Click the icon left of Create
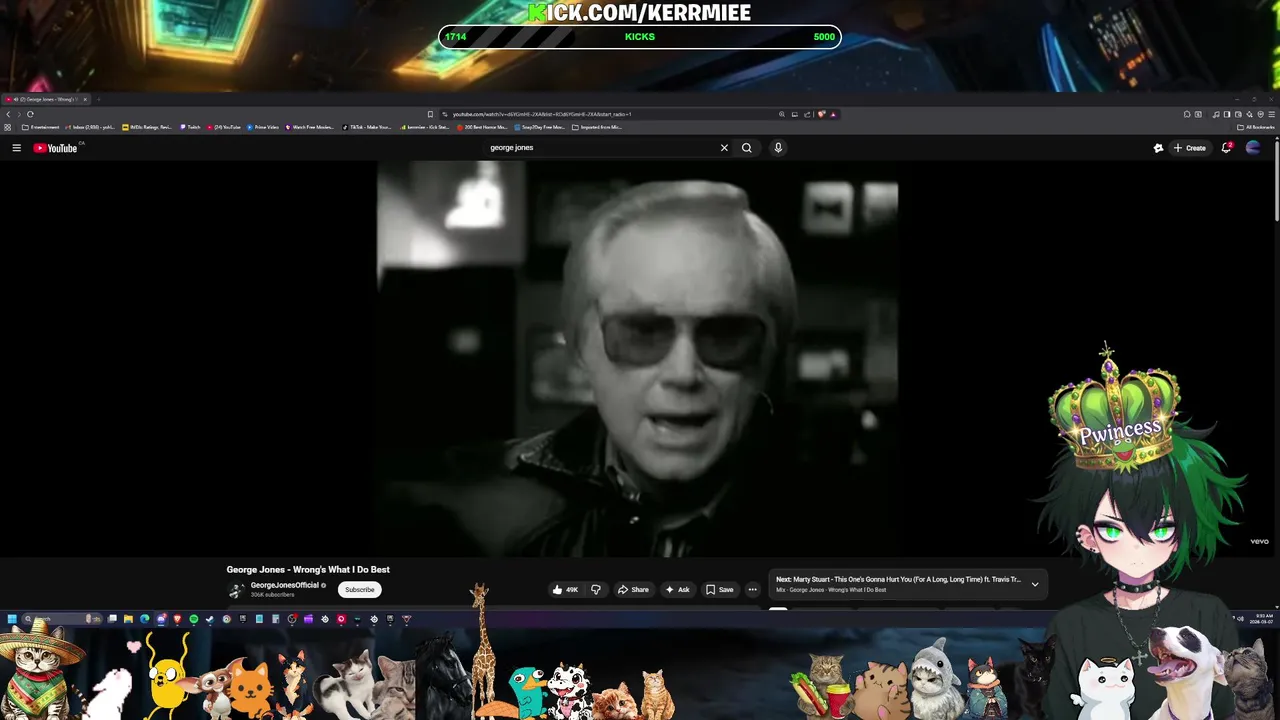Image resolution: width=1280 pixels, height=720 pixels. pos(1158,148)
